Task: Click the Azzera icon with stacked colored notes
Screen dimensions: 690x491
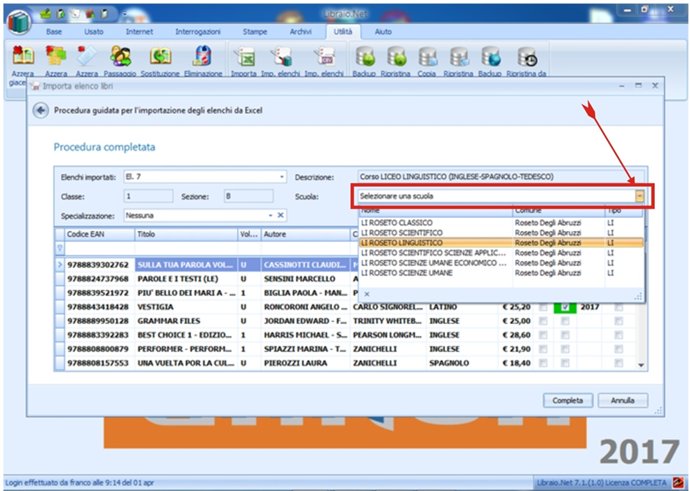Action: pyautogui.click(x=56, y=56)
